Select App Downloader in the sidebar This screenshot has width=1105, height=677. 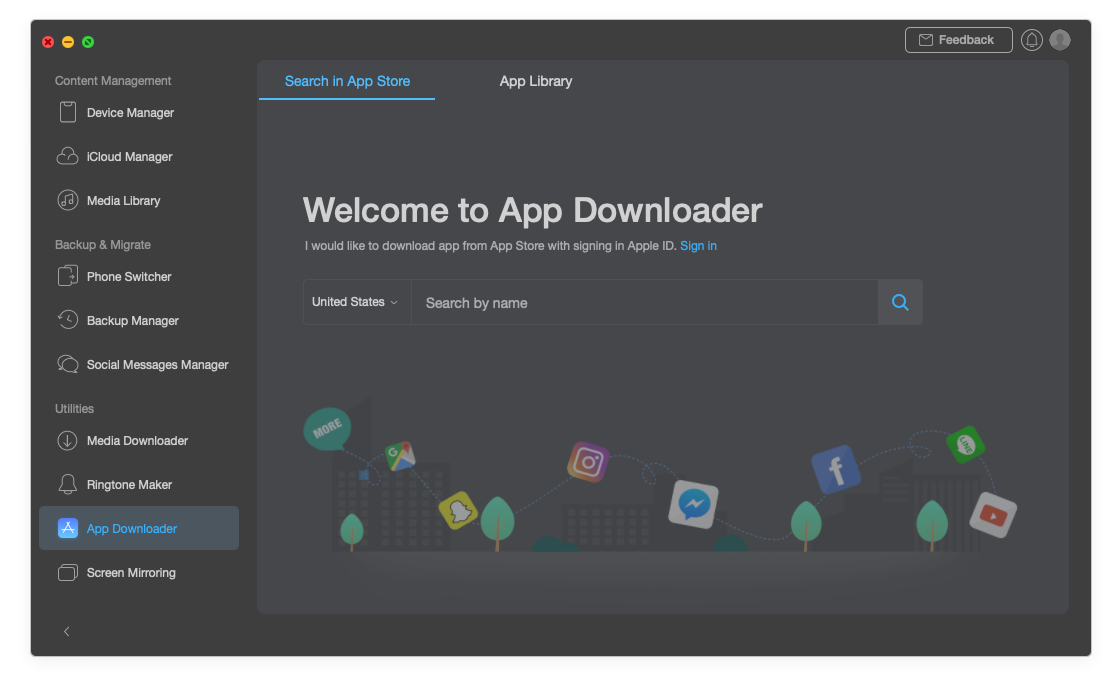pos(132,529)
